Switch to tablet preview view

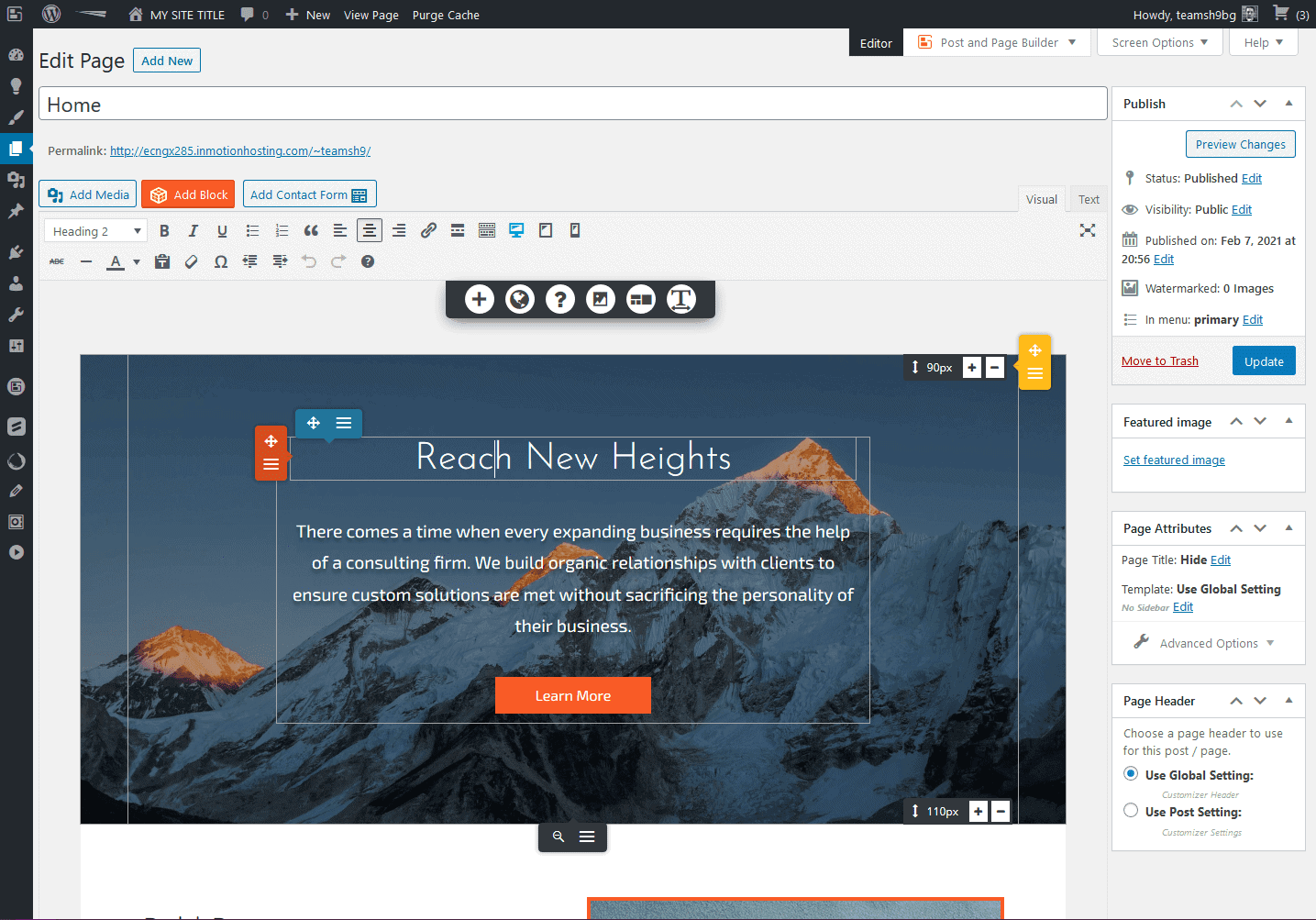coord(546,231)
